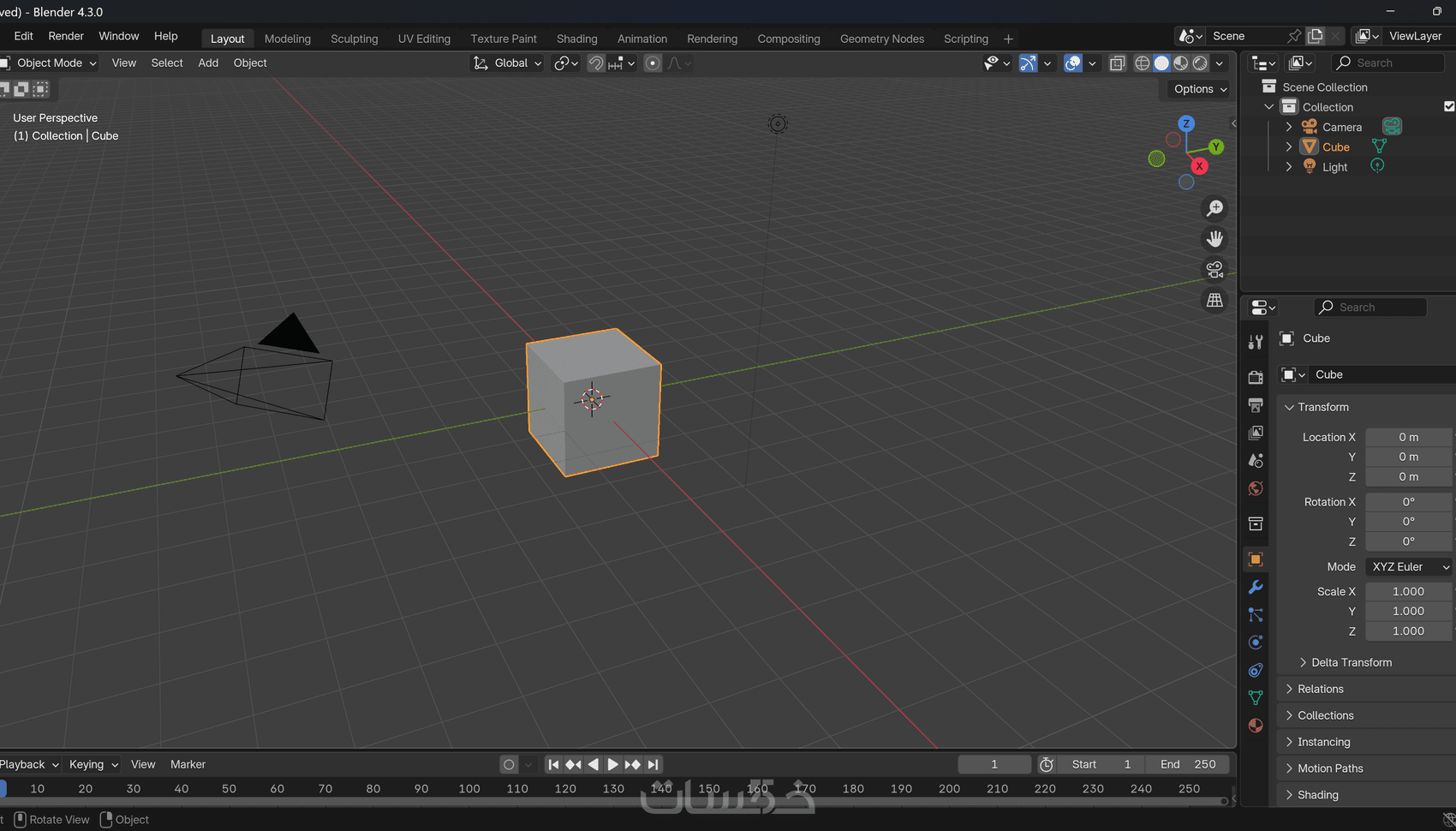Select Cube in the outliner
The image size is (1456, 831).
pos(1336,146)
